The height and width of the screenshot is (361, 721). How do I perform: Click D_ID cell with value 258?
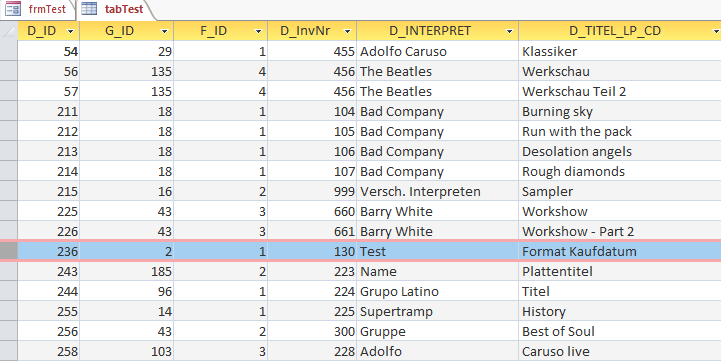pos(49,351)
